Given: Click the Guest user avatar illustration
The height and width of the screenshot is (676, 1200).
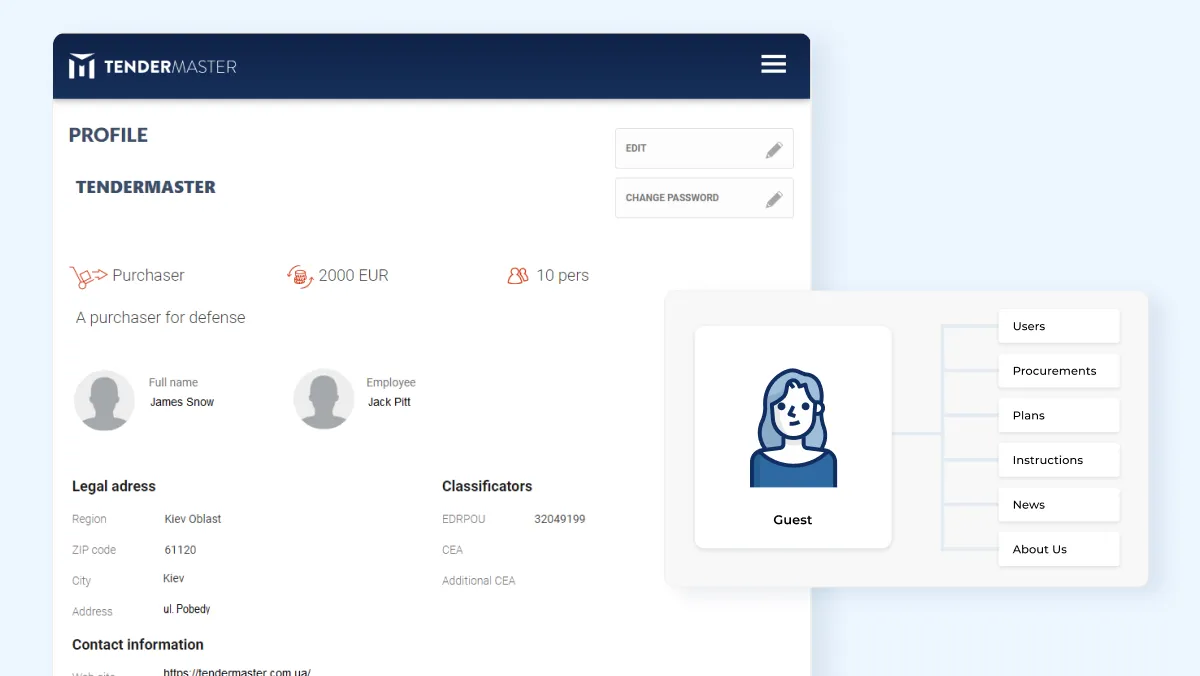Looking at the screenshot, I should (x=793, y=428).
